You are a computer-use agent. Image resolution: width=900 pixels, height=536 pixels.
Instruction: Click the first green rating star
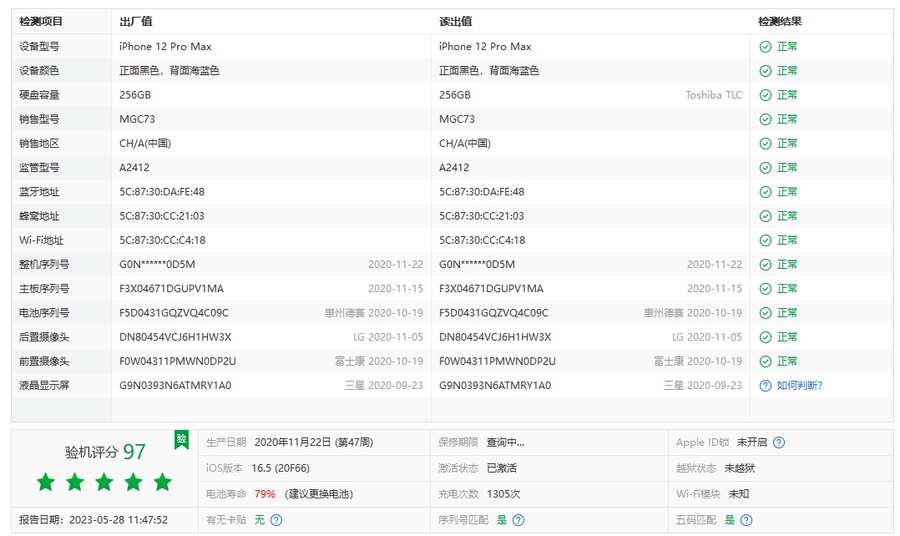[x=46, y=482]
